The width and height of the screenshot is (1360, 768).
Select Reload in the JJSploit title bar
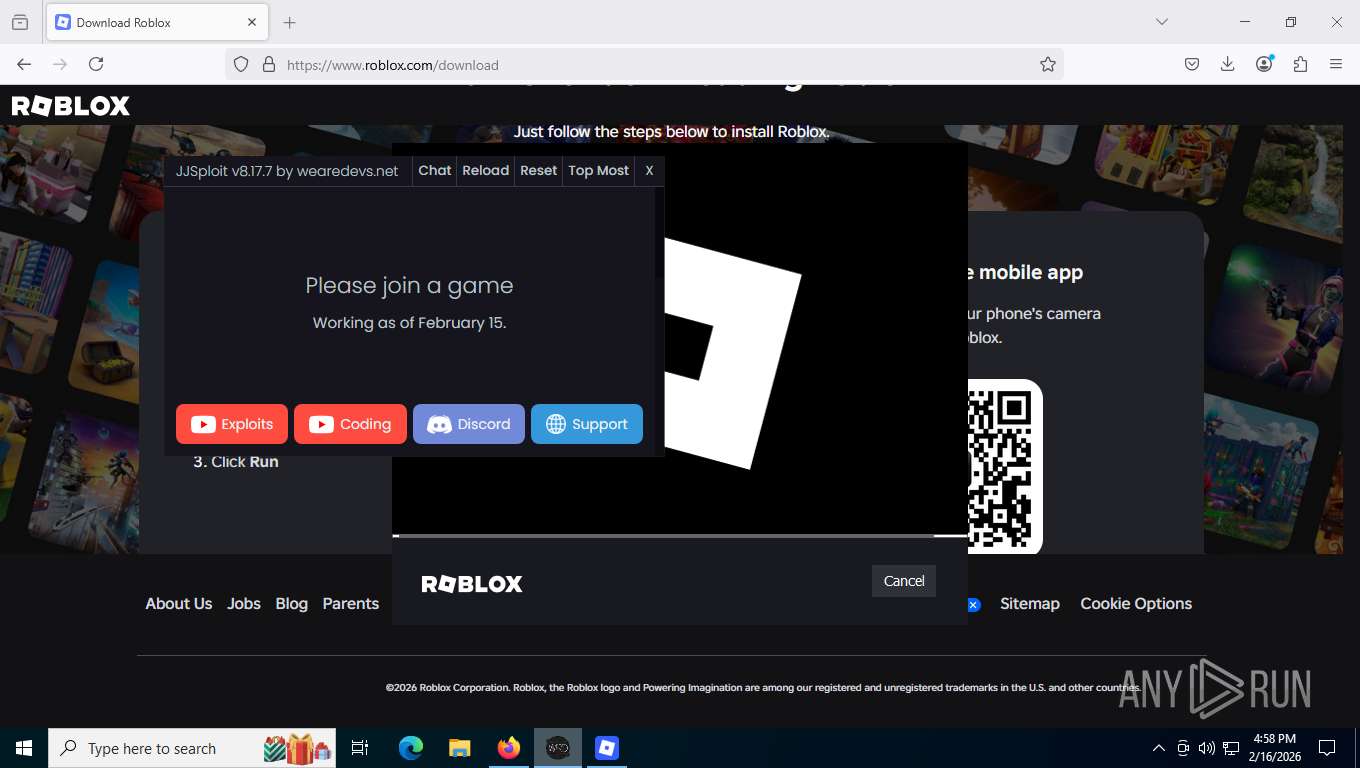point(485,170)
